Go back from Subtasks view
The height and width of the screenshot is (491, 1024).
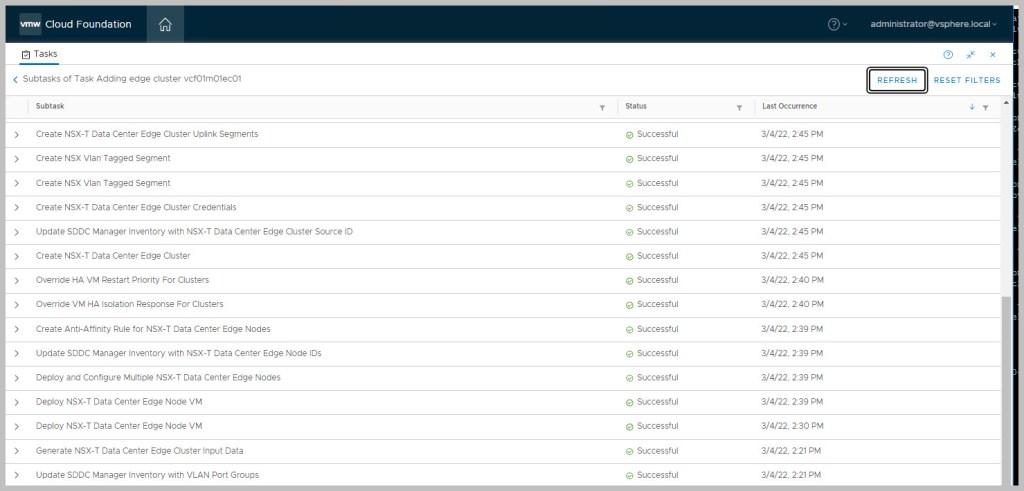(15, 80)
